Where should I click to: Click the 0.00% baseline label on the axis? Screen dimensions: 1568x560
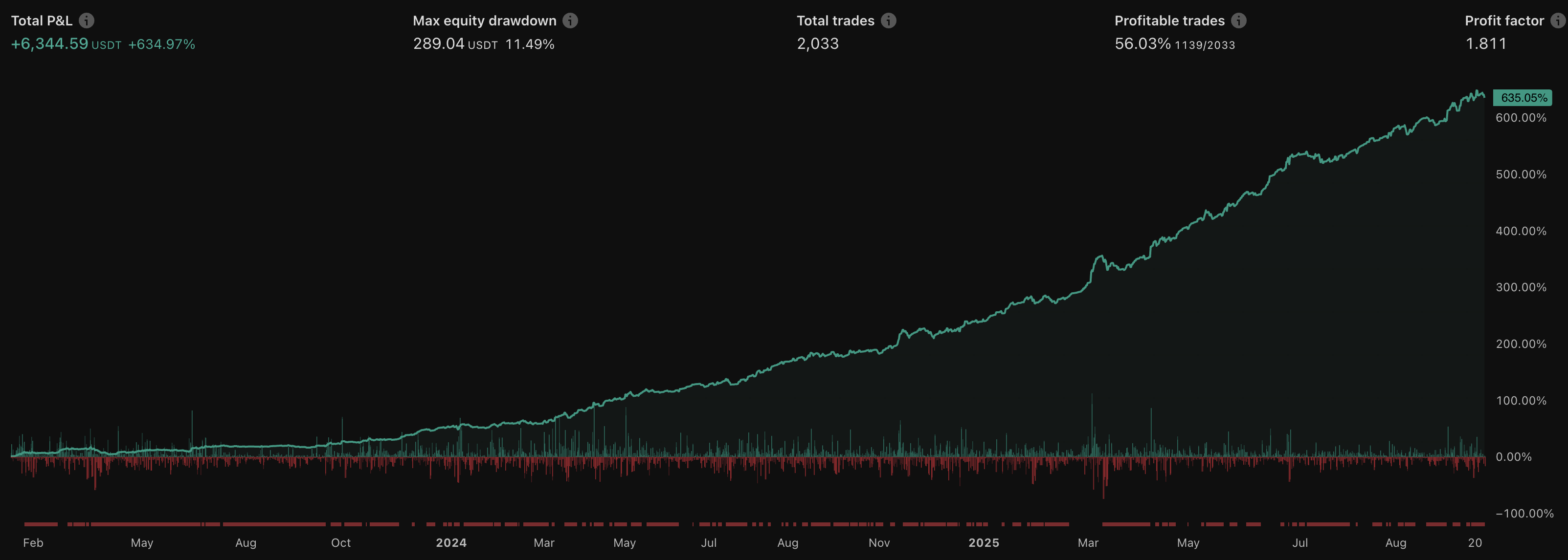click(x=1513, y=457)
